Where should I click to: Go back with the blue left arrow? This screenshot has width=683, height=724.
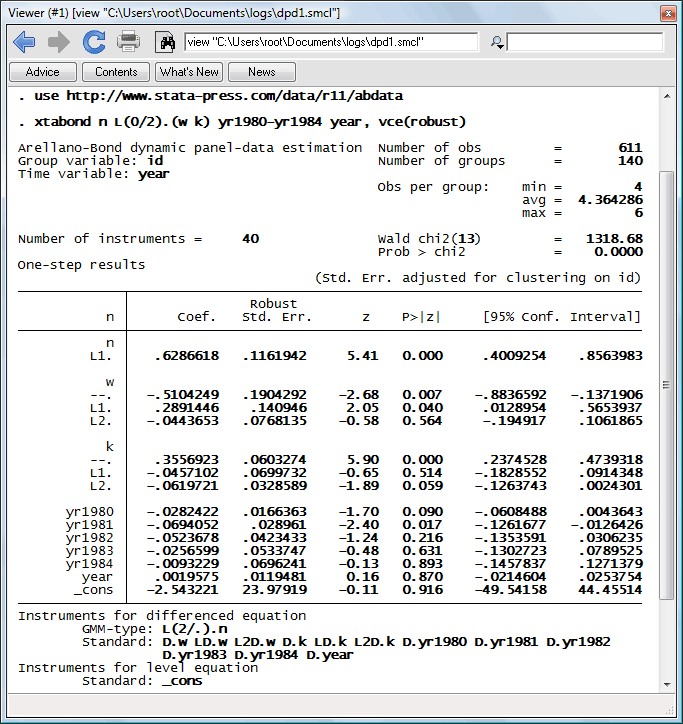click(x=24, y=42)
